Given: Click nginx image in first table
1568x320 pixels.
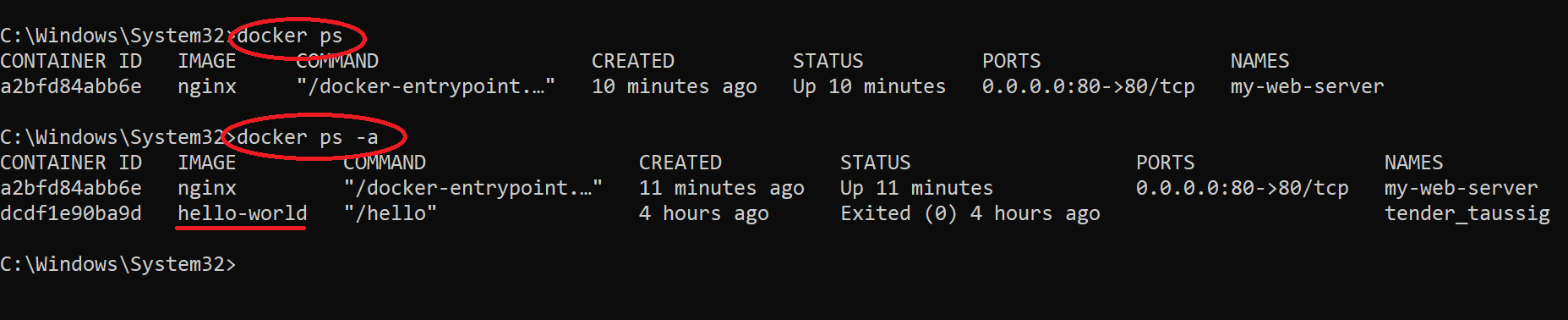Looking at the screenshot, I should point(207,86).
